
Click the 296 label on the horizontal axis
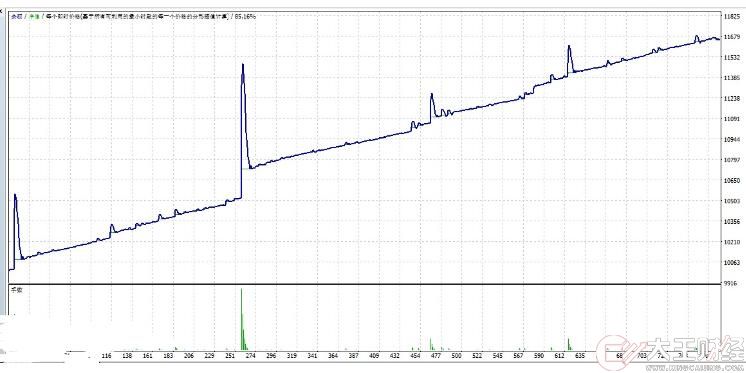coord(272,356)
